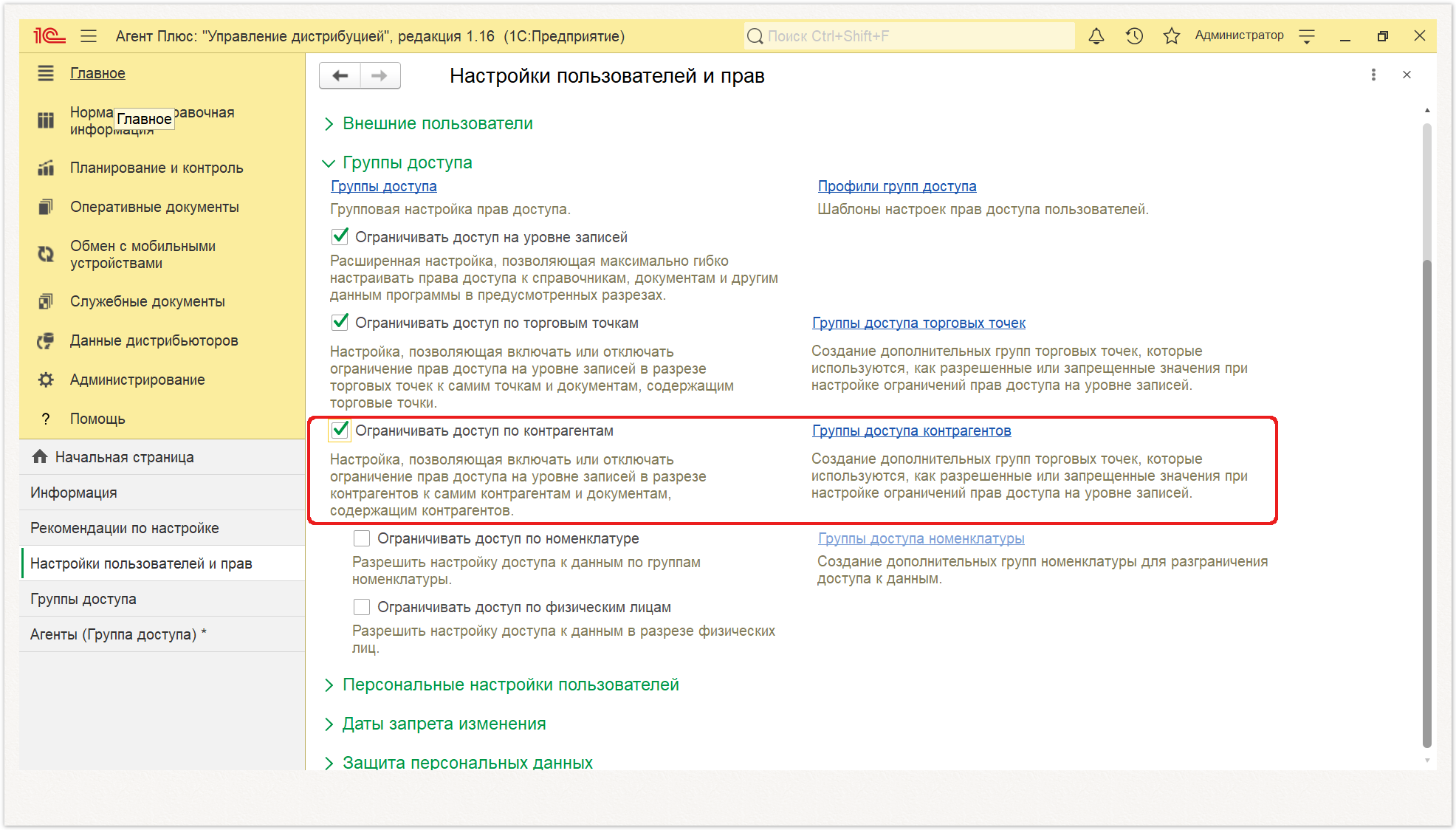Open Группы доступа контрагентов link
The height and width of the screenshot is (830, 1456).
(x=912, y=431)
